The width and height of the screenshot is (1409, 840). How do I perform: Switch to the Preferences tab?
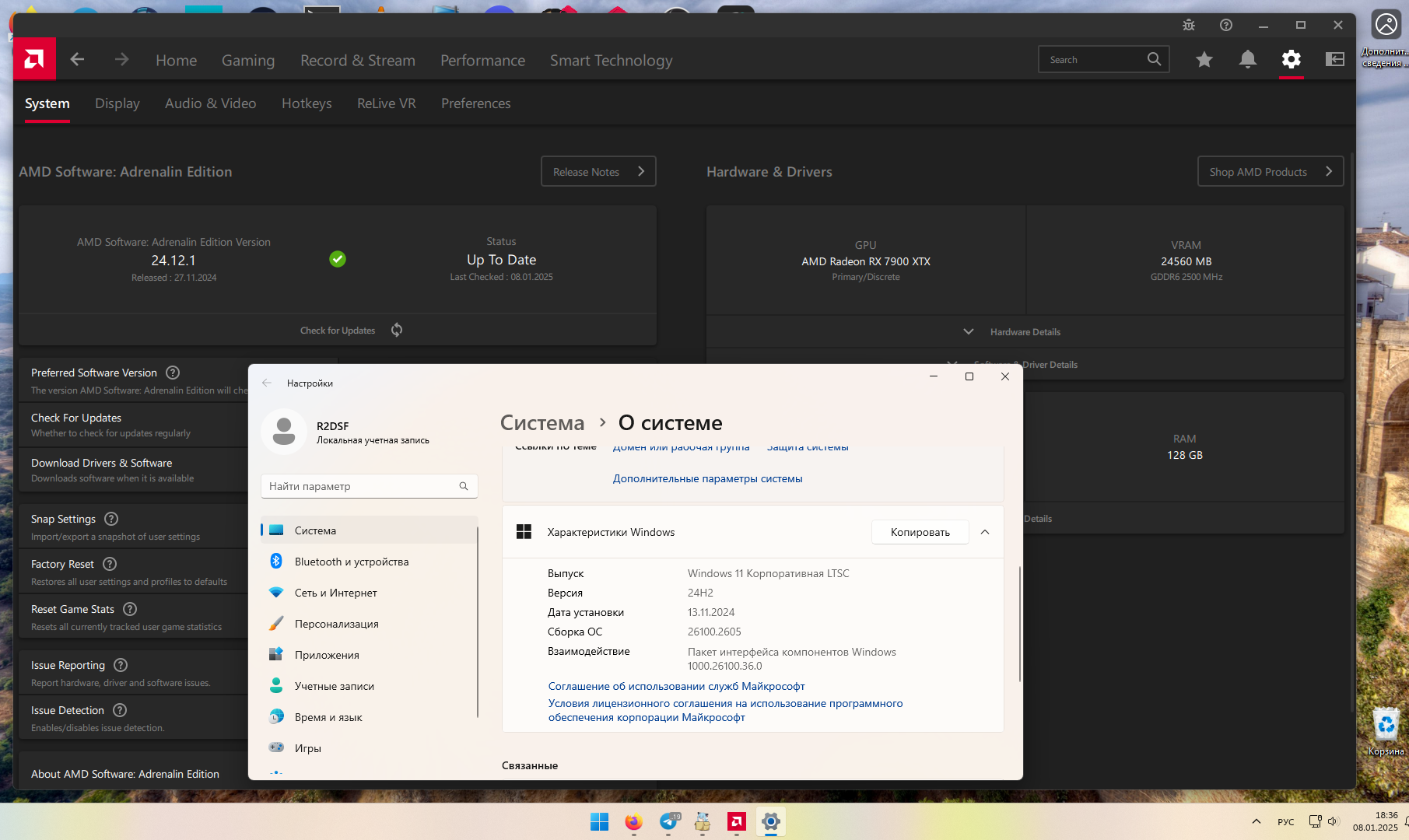476,103
